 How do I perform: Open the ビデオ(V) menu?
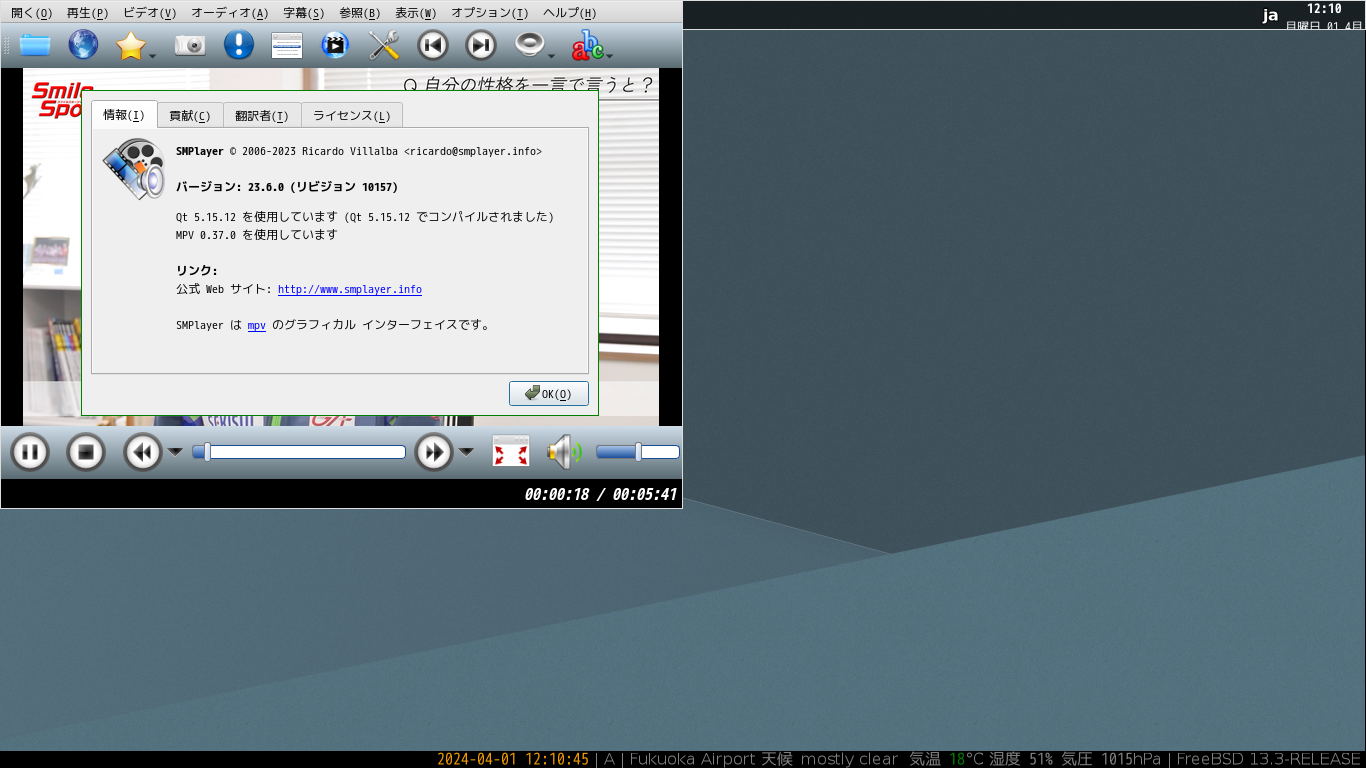pos(150,13)
